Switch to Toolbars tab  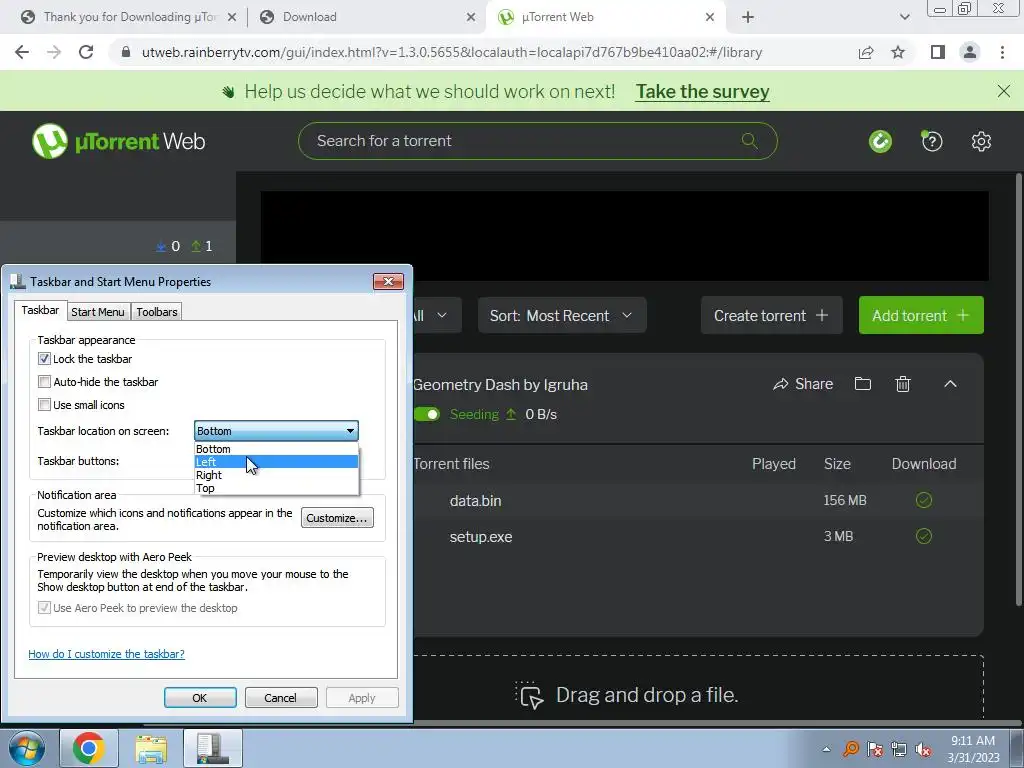(157, 312)
